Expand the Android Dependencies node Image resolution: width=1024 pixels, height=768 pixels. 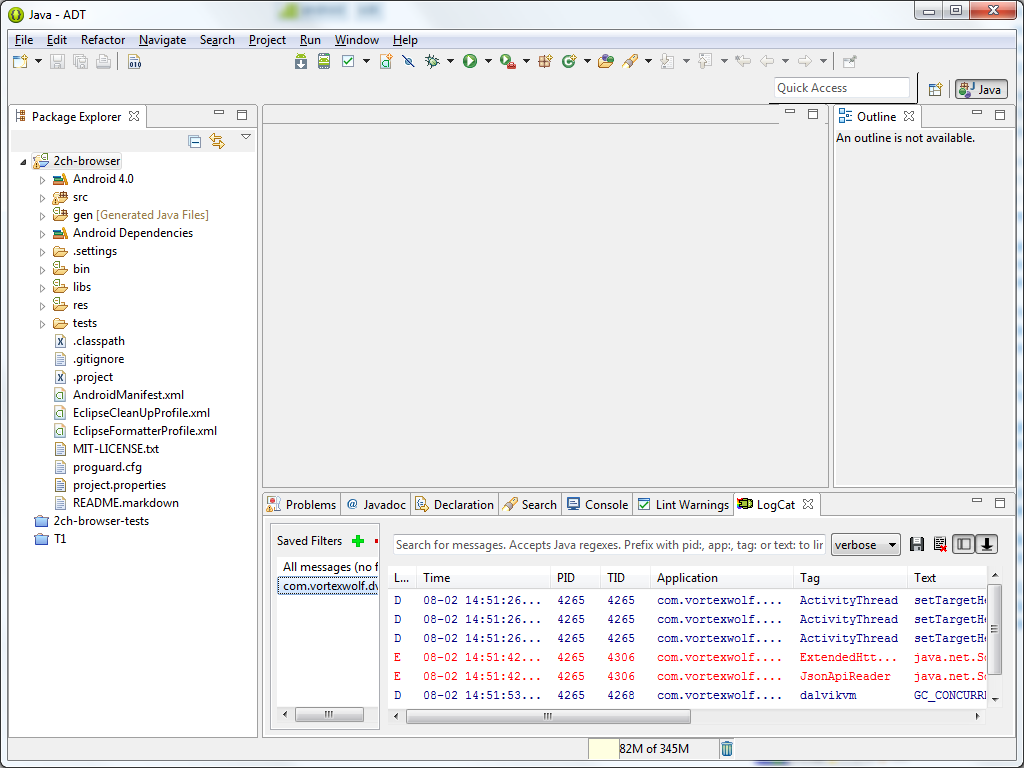point(42,233)
